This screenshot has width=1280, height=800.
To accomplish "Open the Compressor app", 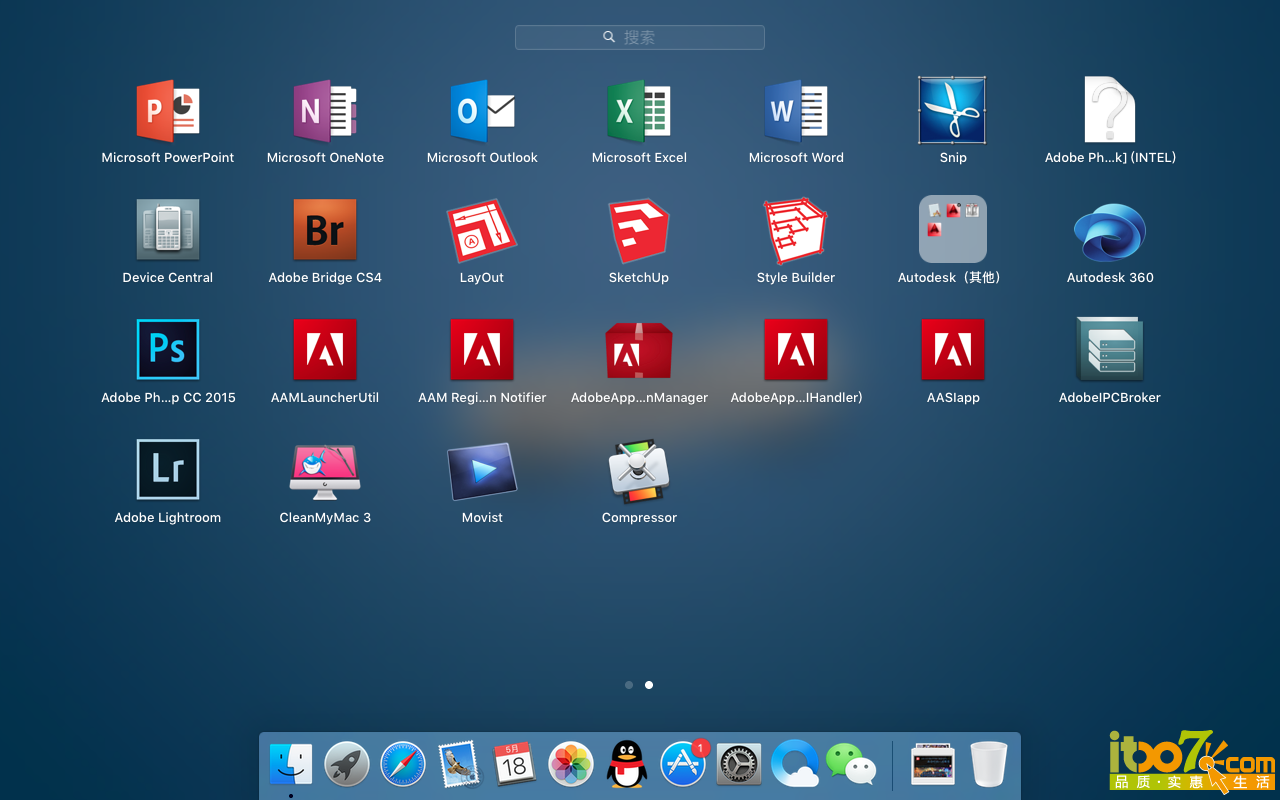I will 639,471.
